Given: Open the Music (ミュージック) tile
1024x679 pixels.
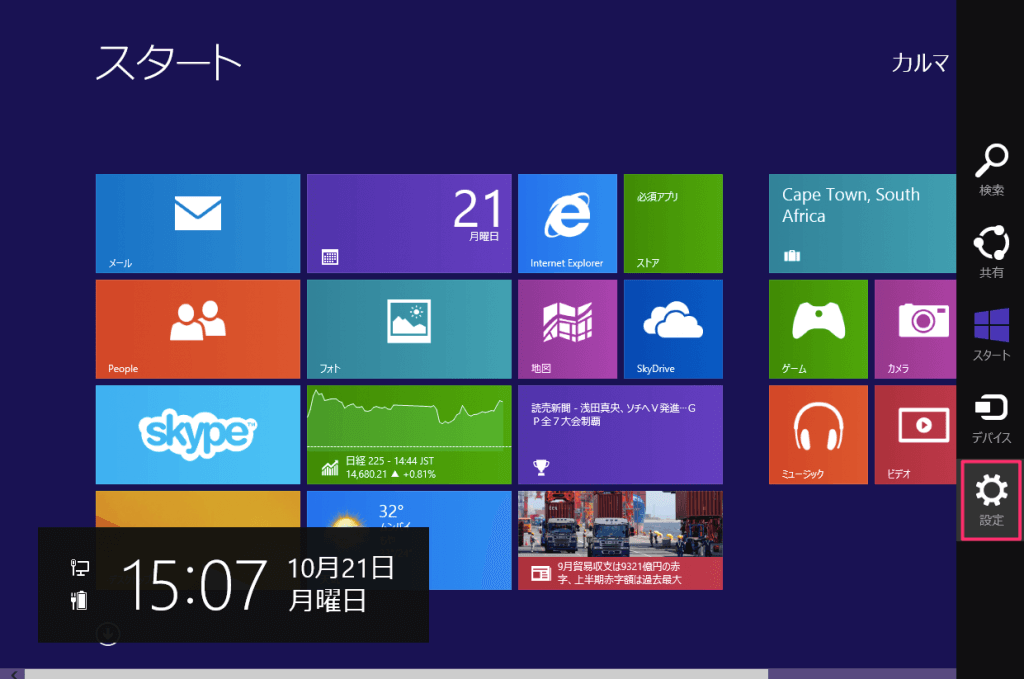Looking at the screenshot, I should tap(818, 435).
